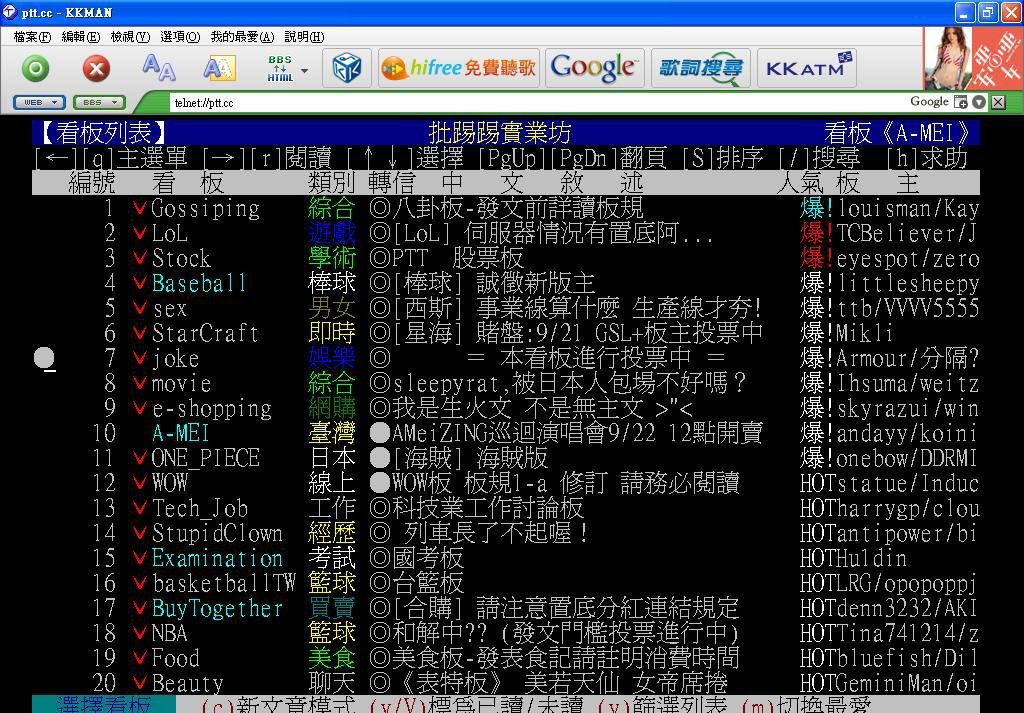1024x713 pixels.
Task: Select the StupidClown board name
Action: pos(217,533)
